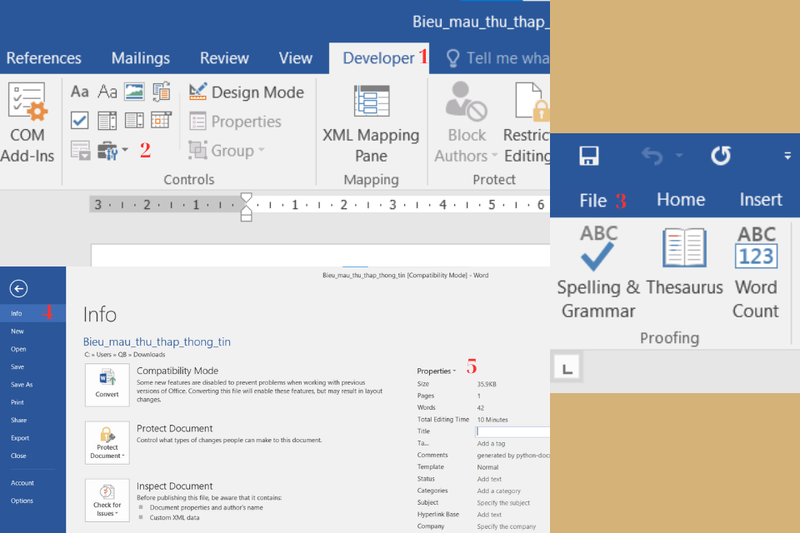Insert Check Box content control
800x533 pixels.
[80, 120]
